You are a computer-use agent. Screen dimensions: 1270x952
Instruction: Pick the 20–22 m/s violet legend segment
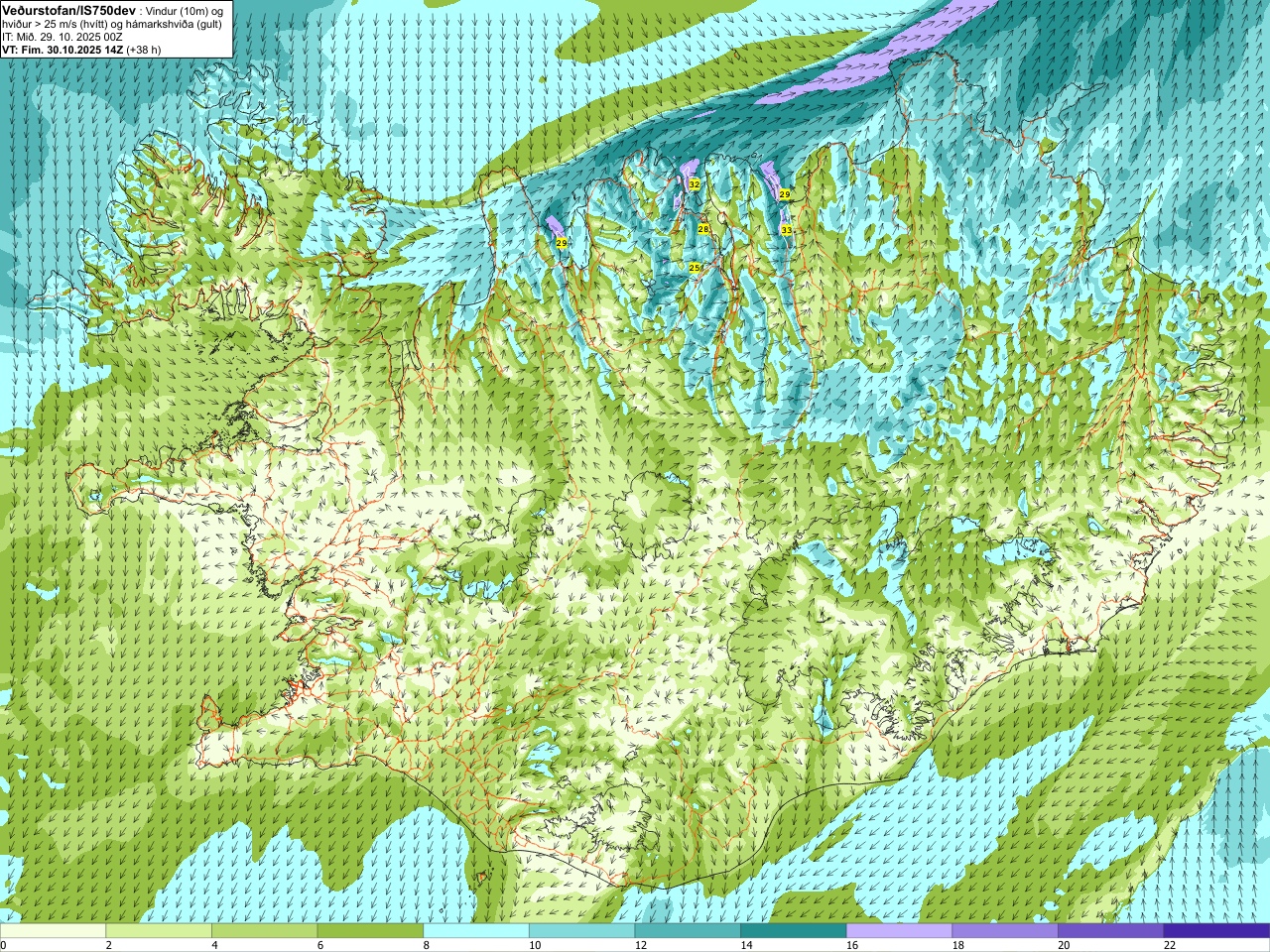1111,931
